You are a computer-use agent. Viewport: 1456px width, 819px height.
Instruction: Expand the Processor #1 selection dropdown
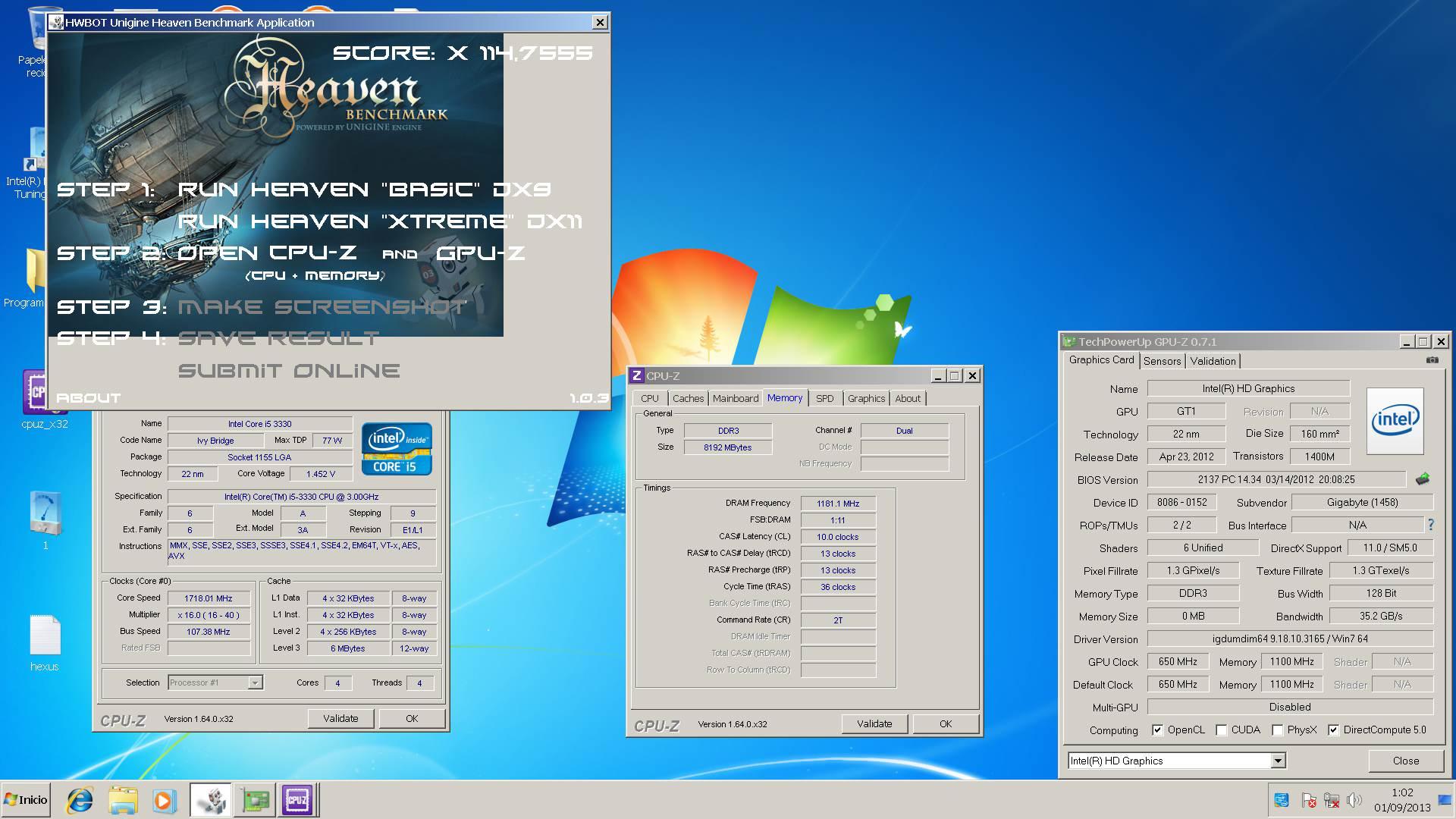coord(255,682)
